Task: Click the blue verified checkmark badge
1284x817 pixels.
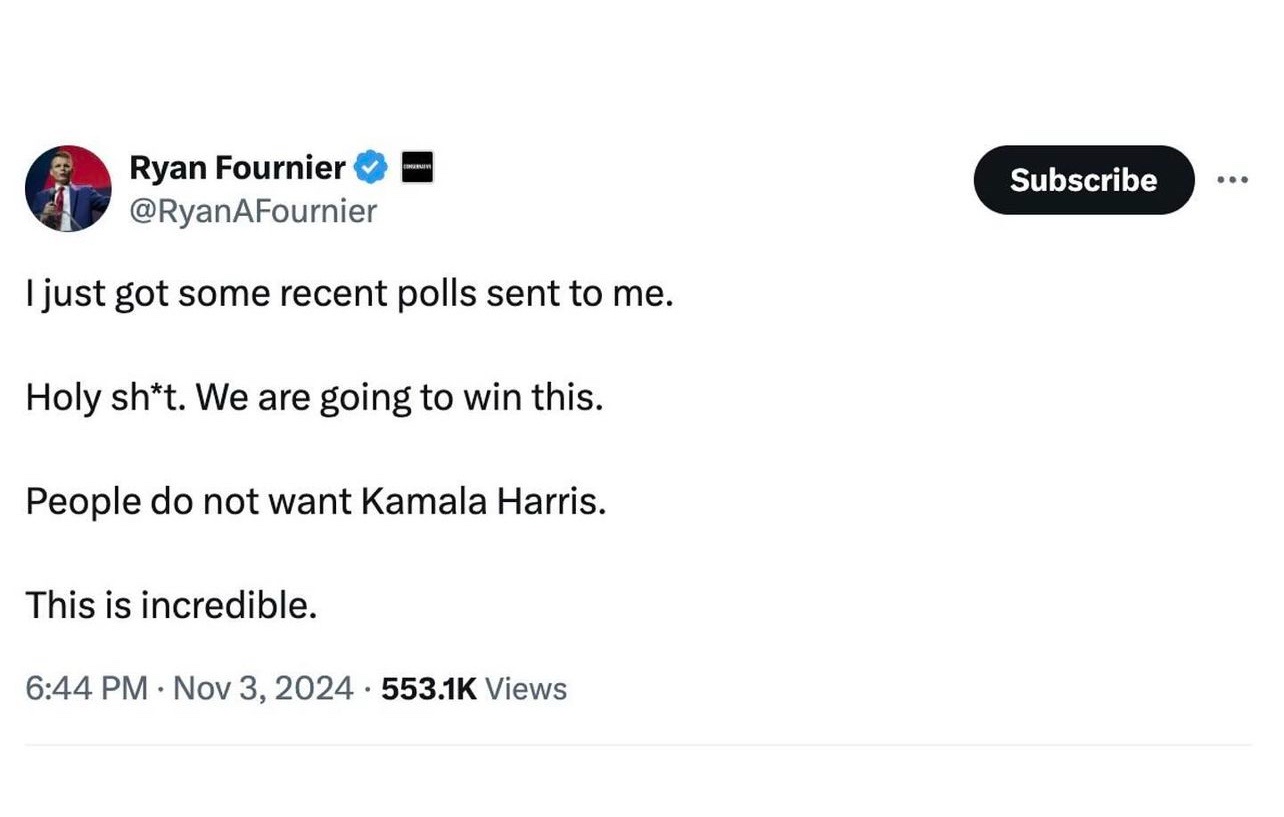Action: (x=372, y=168)
